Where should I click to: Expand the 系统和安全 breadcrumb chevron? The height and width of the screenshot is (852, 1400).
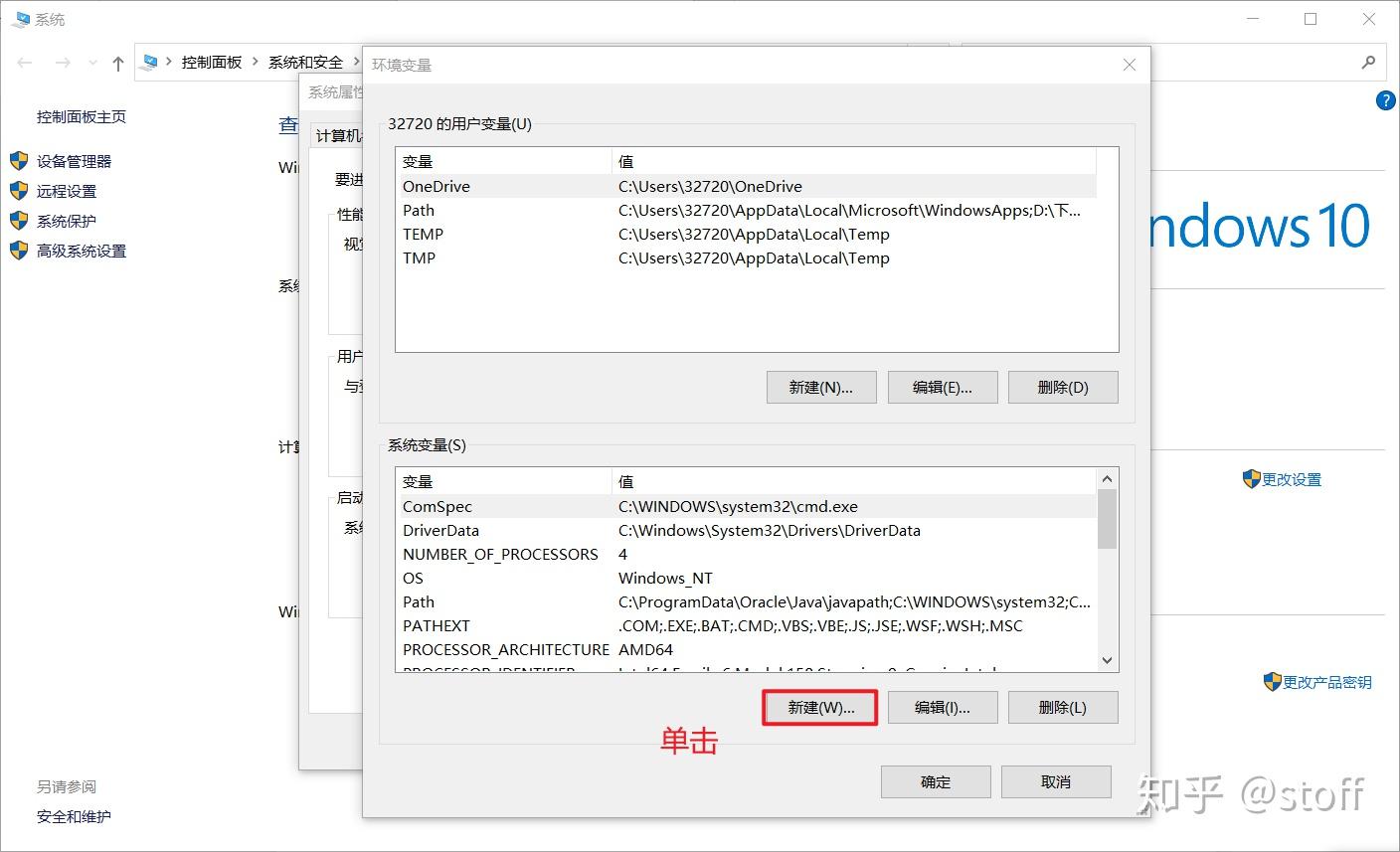356,62
